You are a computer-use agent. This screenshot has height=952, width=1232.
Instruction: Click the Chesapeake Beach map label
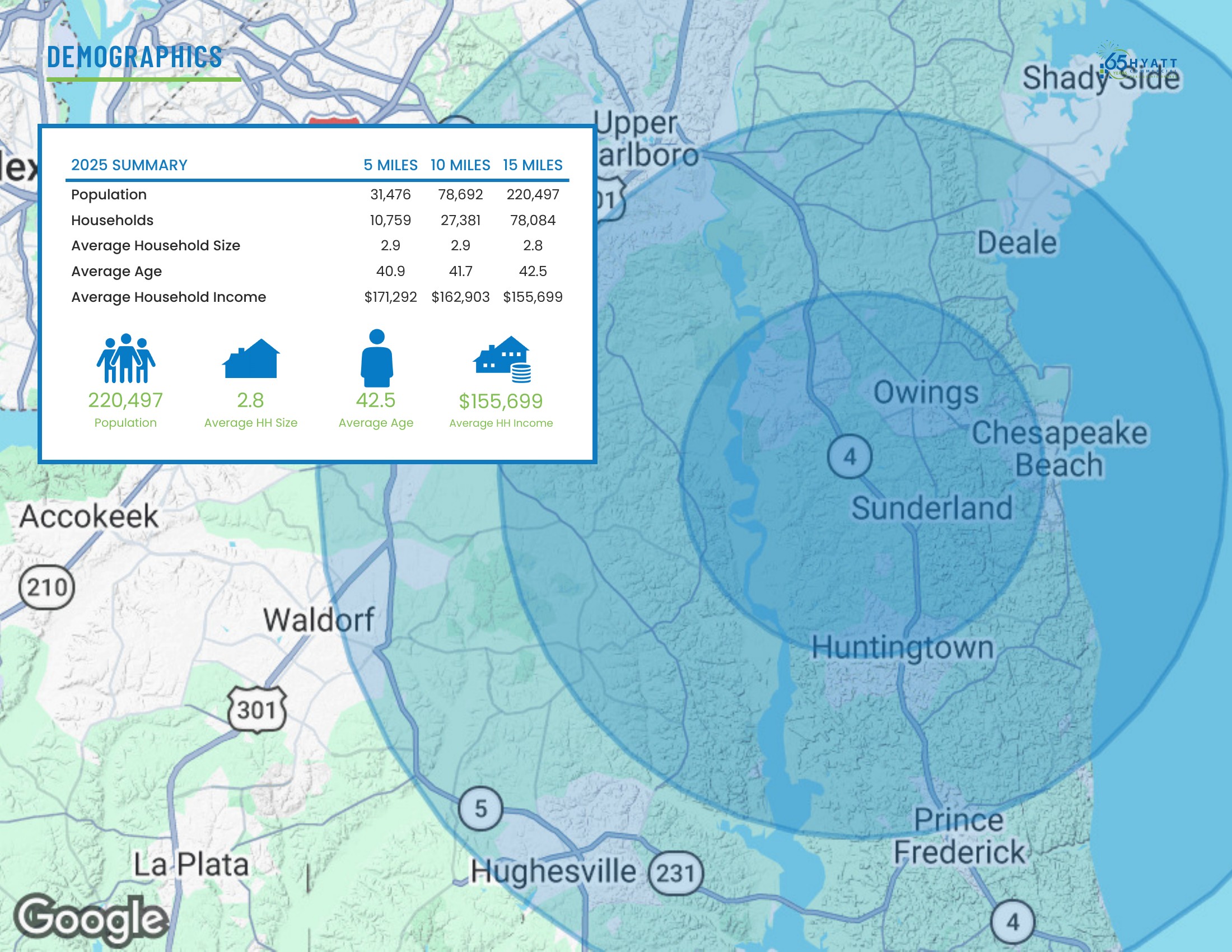(x=1060, y=449)
